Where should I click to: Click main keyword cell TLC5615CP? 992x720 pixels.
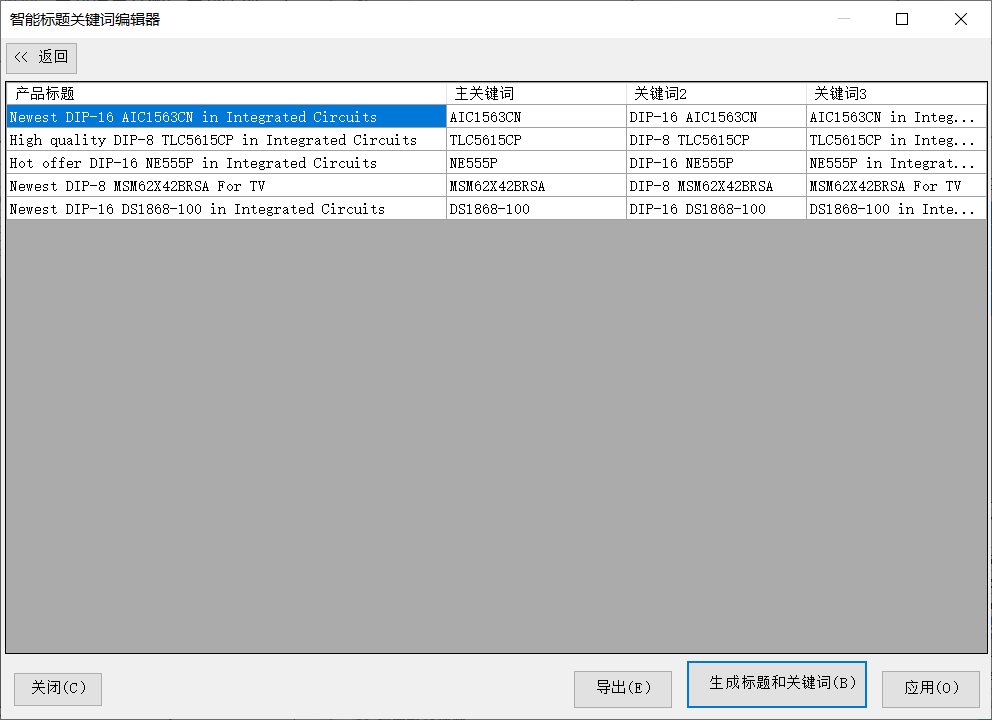(536, 140)
